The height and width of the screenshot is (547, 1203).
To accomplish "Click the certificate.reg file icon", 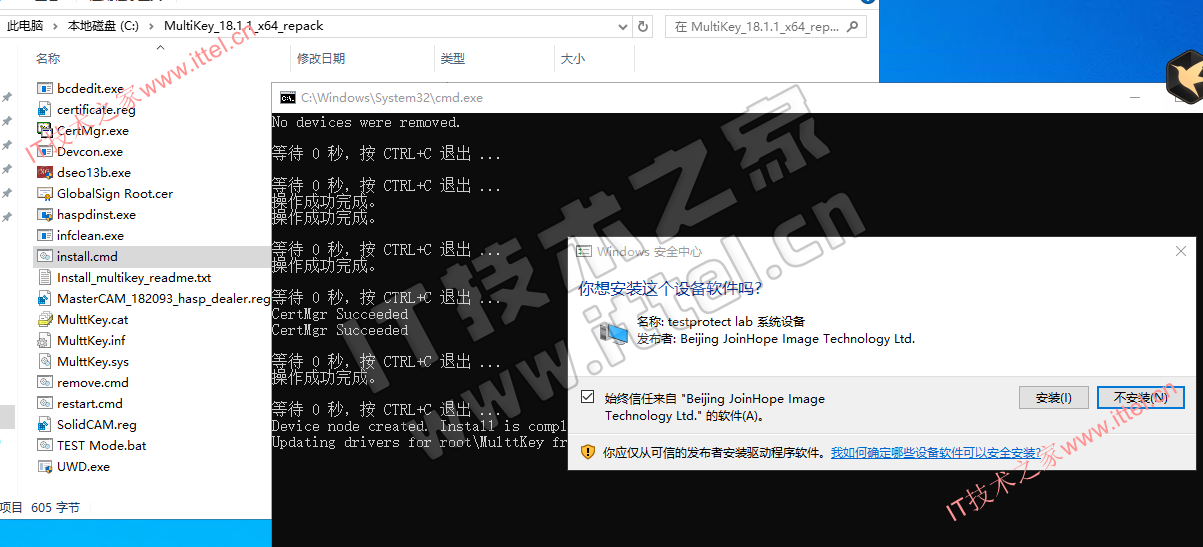I will click(x=44, y=109).
